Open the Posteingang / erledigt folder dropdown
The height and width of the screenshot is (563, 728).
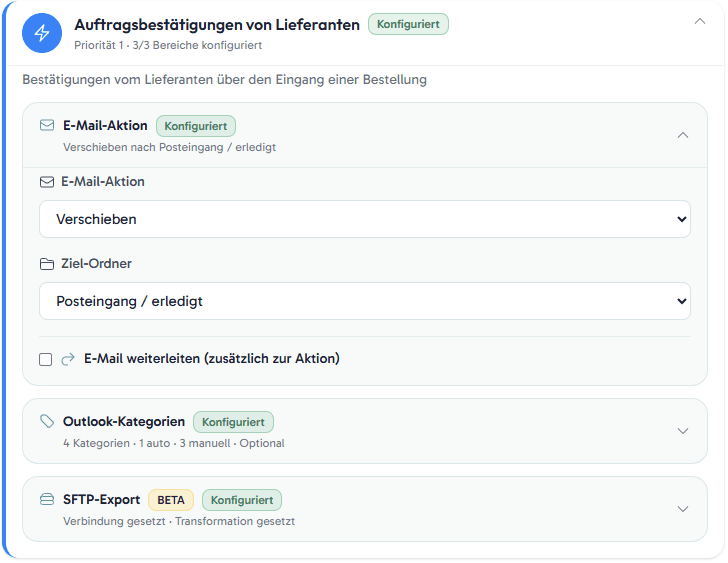[365, 301]
